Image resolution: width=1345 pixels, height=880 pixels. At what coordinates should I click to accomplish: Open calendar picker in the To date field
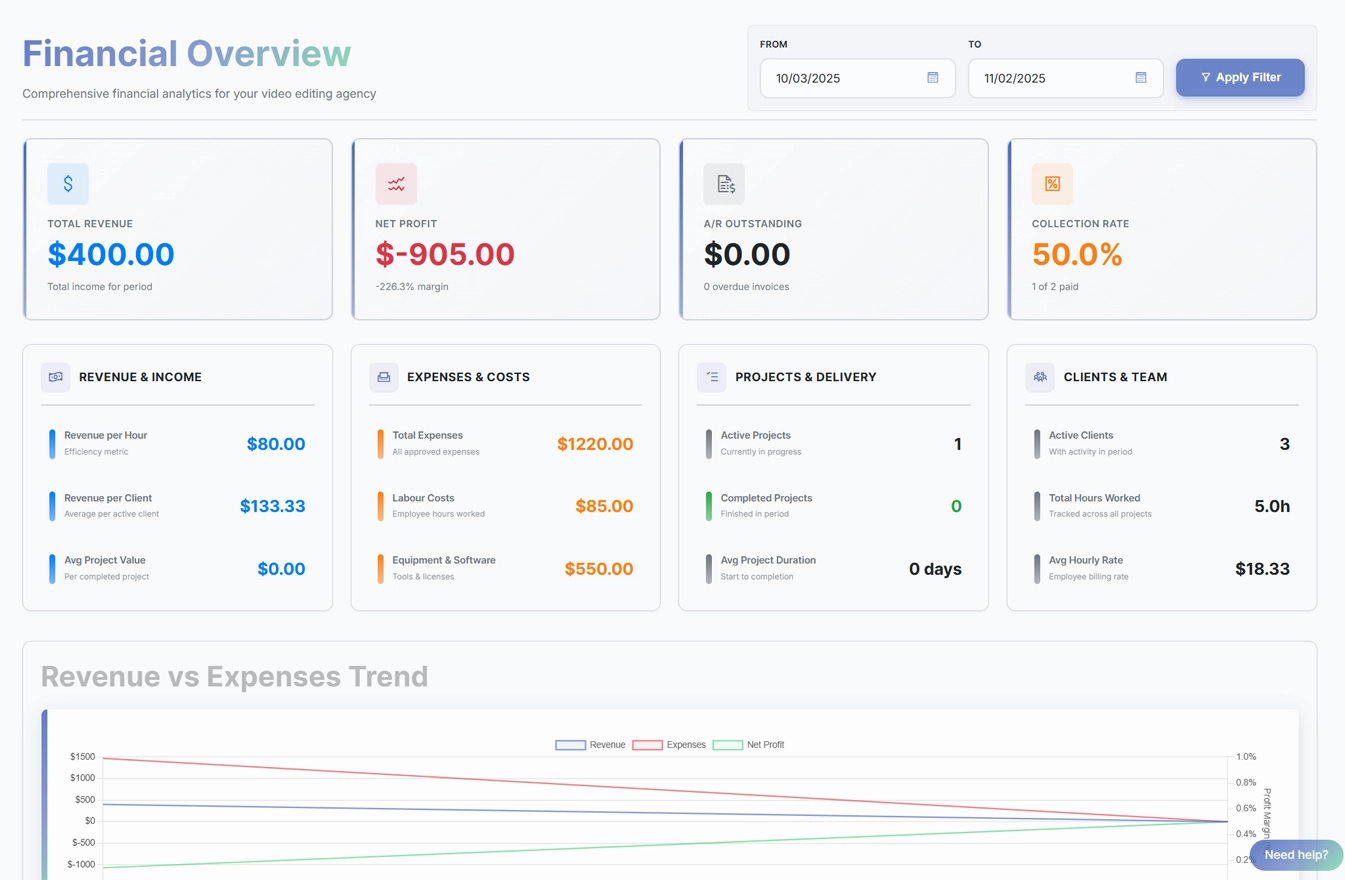1141,78
